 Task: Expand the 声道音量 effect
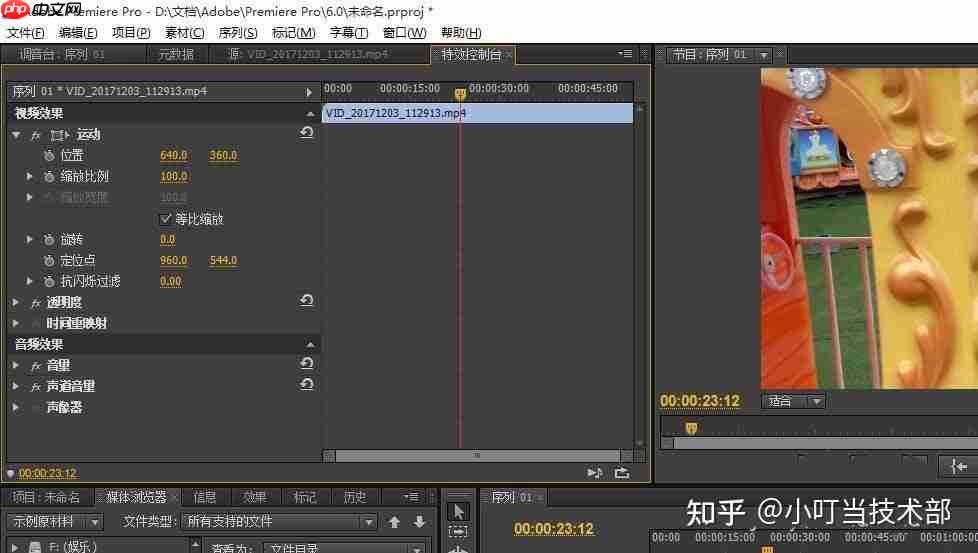(x=16, y=387)
